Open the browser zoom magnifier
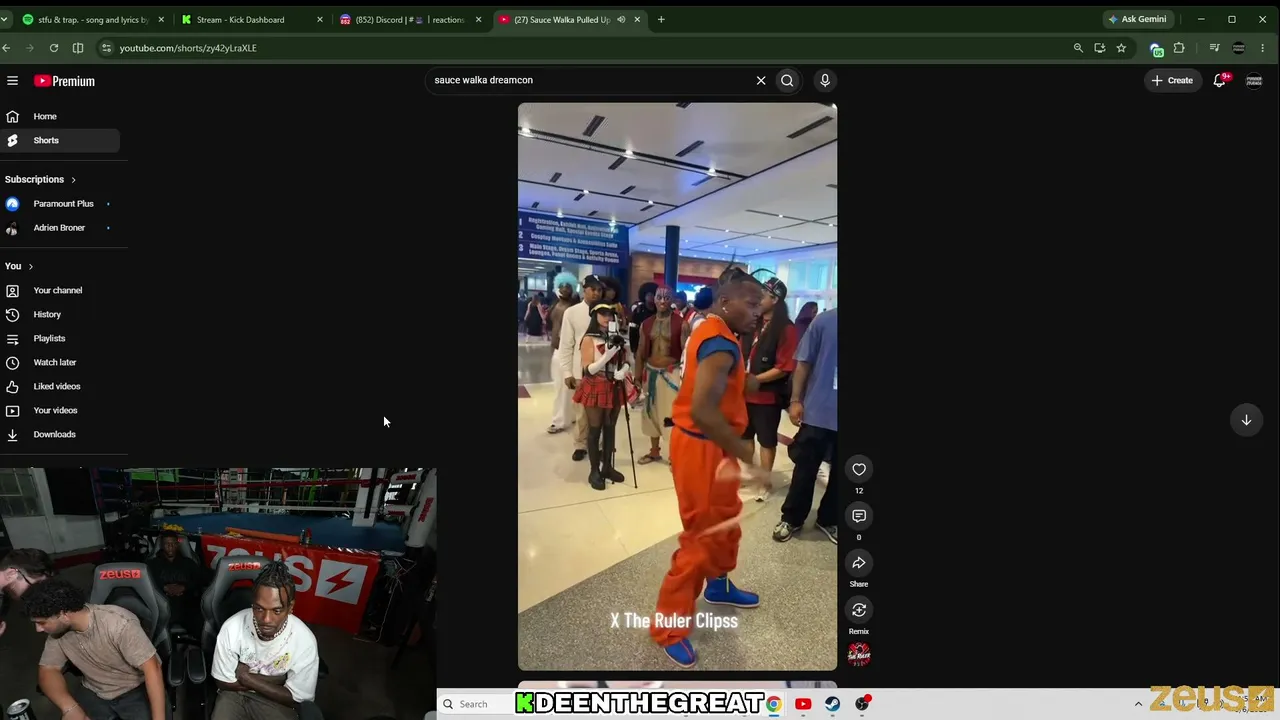Viewport: 1280px width, 720px height. pos(1078,48)
